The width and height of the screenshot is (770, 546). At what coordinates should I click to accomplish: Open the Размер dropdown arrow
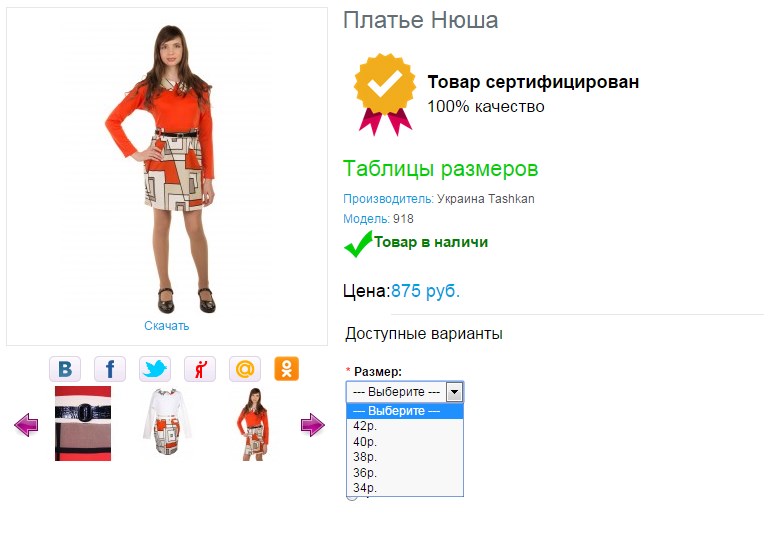point(454,392)
